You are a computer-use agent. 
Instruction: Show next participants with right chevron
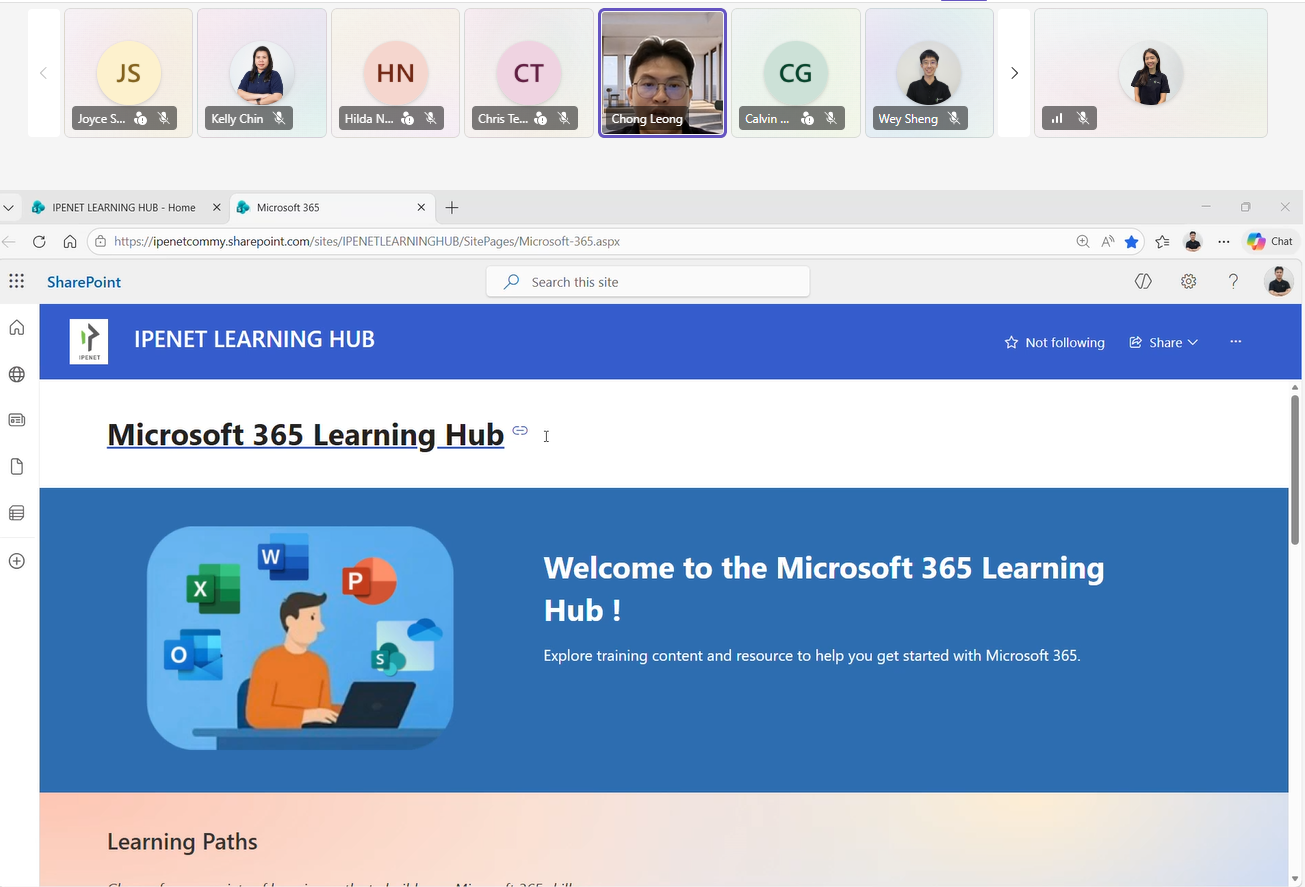click(1014, 73)
